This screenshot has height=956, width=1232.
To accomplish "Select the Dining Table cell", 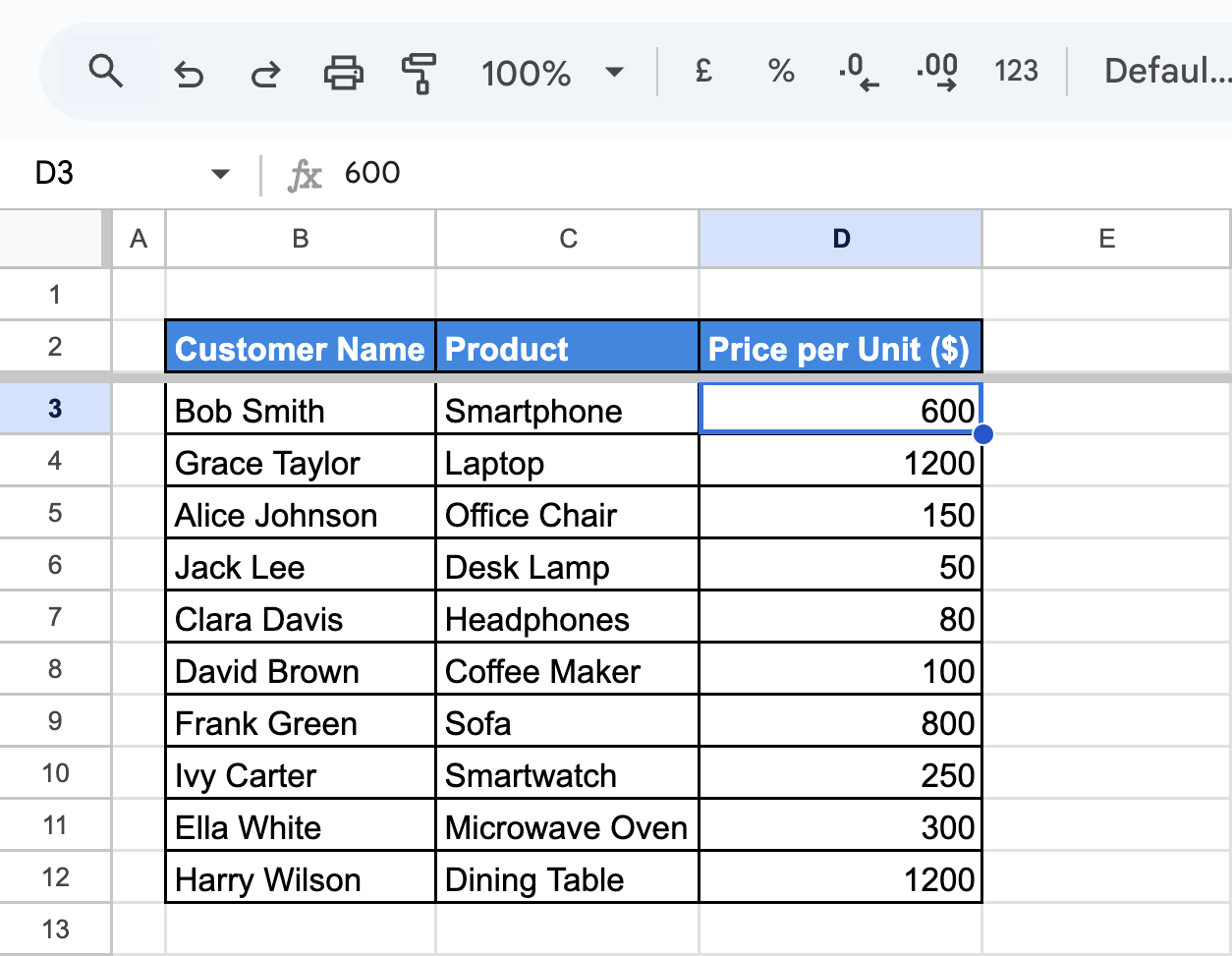I will pos(568,877).
